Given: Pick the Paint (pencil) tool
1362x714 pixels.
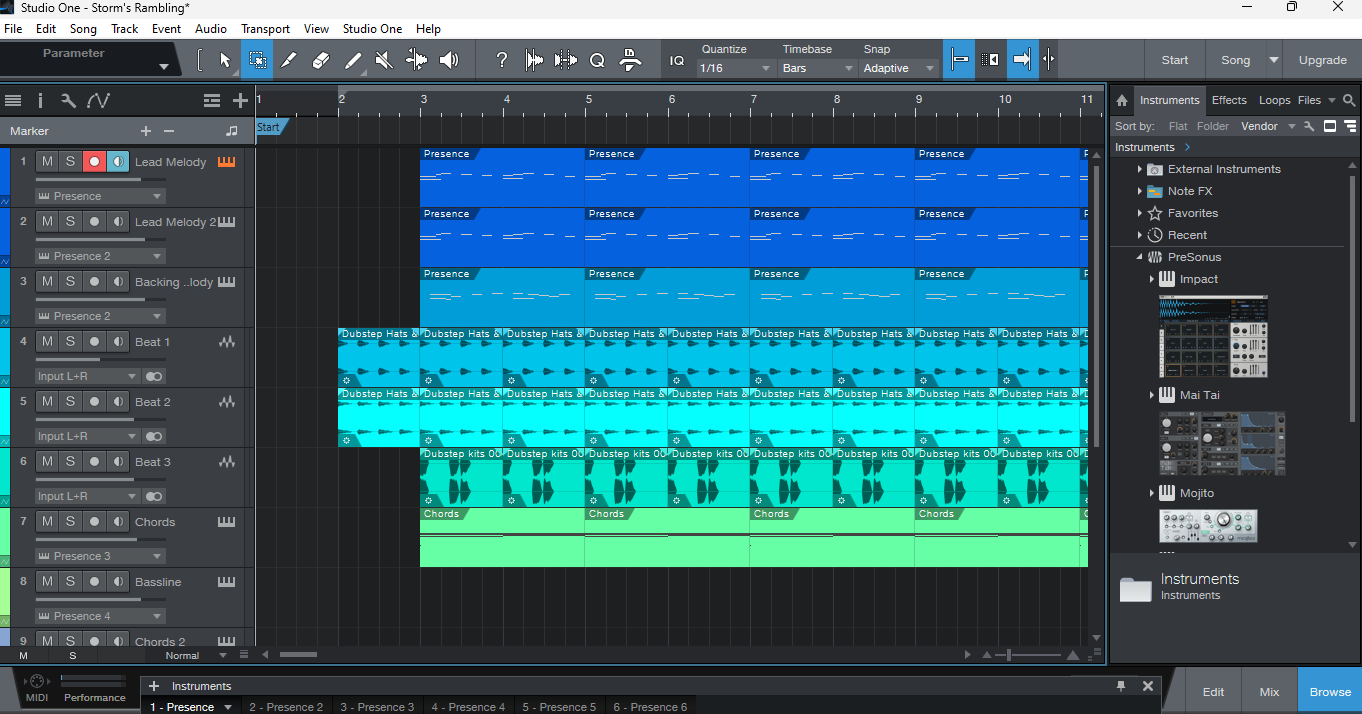Looking at the screenshot, I should click(353, 60).
